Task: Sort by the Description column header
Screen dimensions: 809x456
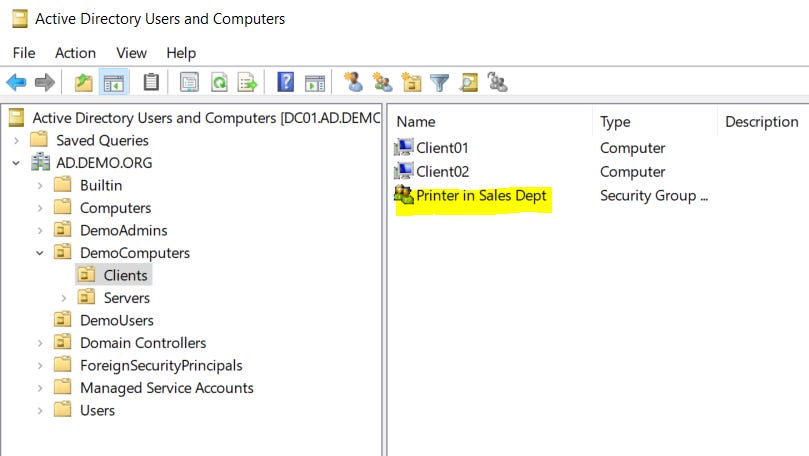Action: coord(763,122)
